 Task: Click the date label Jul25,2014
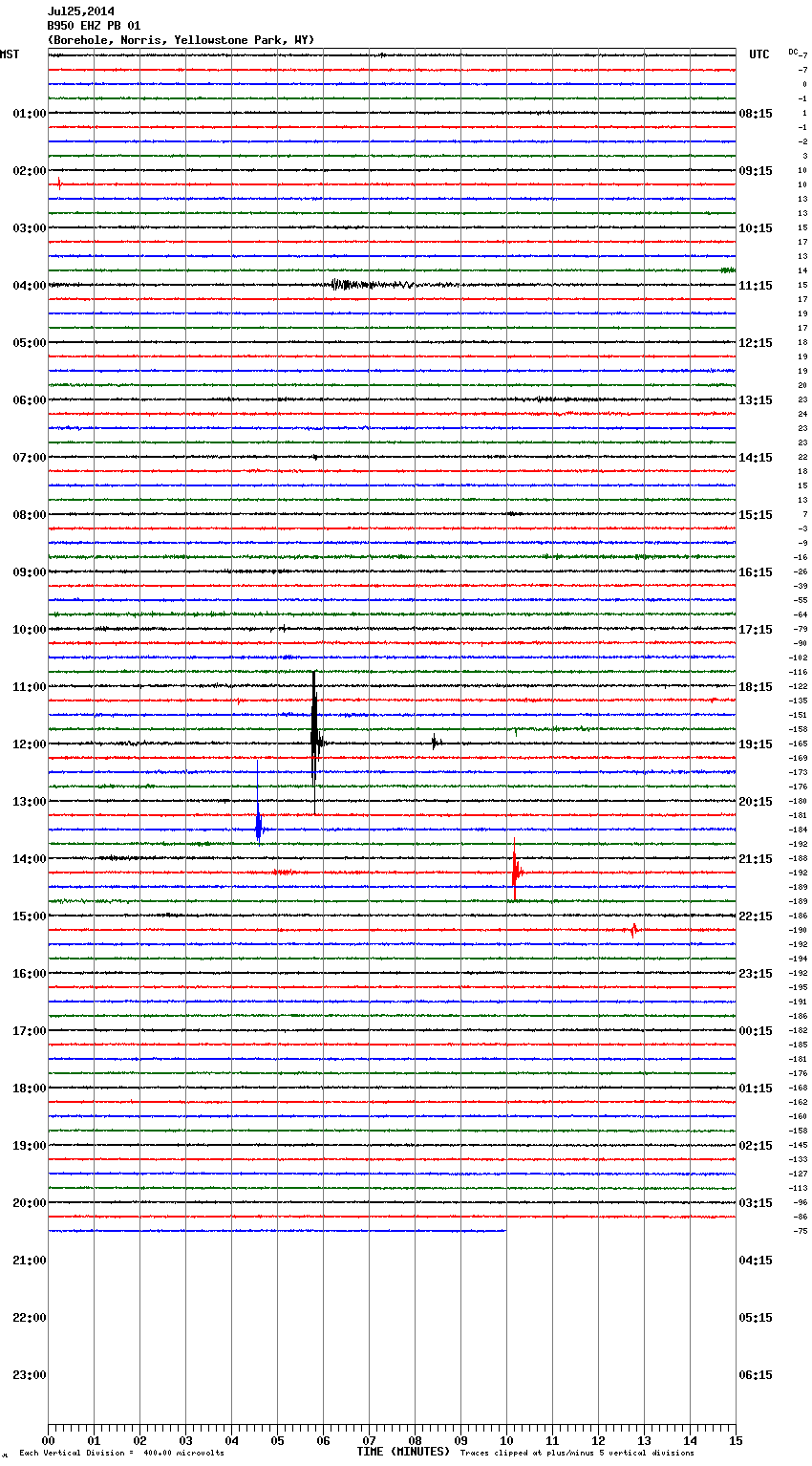(81, 11)
